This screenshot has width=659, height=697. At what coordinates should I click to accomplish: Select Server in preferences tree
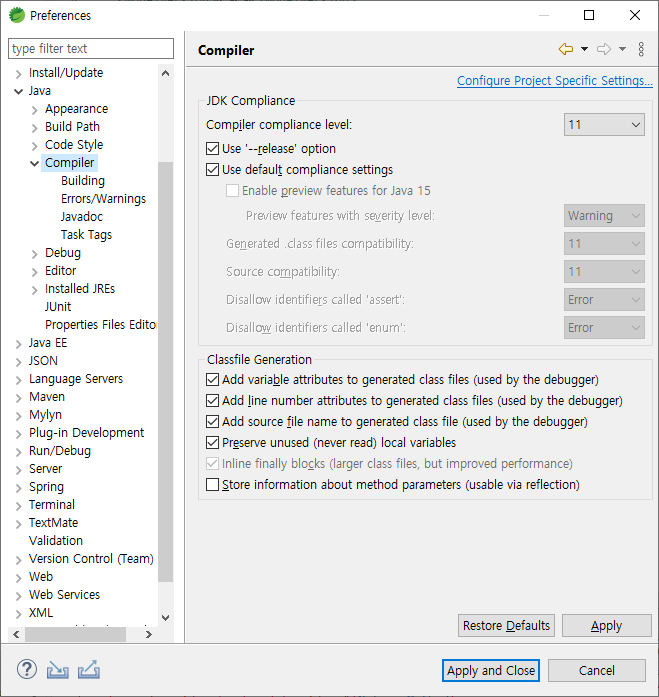coord(46,469)
